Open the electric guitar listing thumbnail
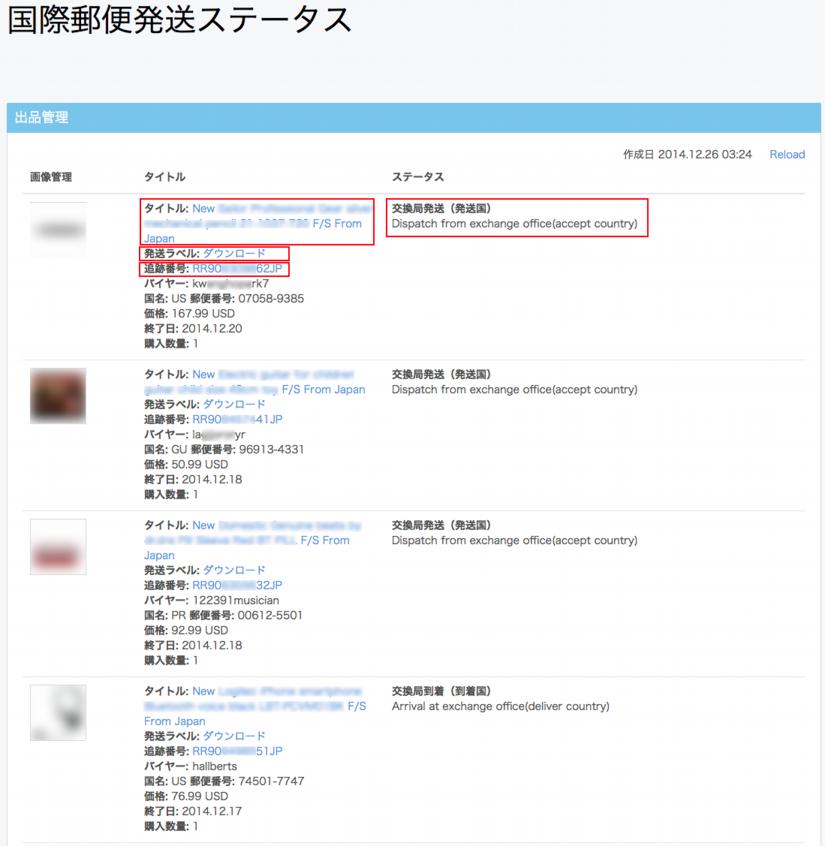Viewport: 825px width, 846px height. pyautogui.click(x=58, y=395)
